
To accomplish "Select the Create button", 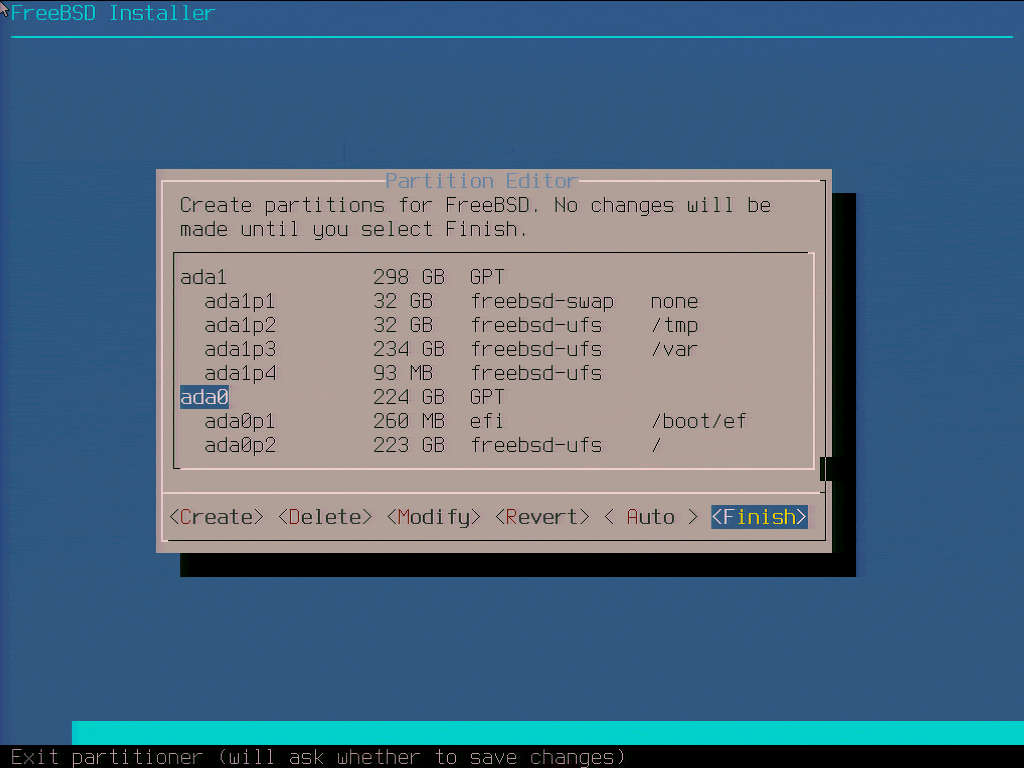I will click(216, 517).
